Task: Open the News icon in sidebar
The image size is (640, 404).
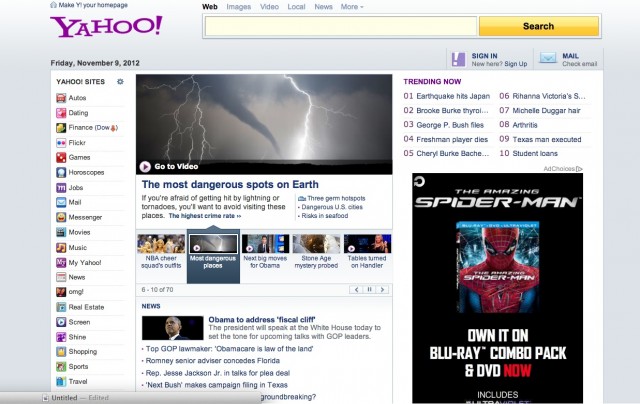Action: pos(61,277)
